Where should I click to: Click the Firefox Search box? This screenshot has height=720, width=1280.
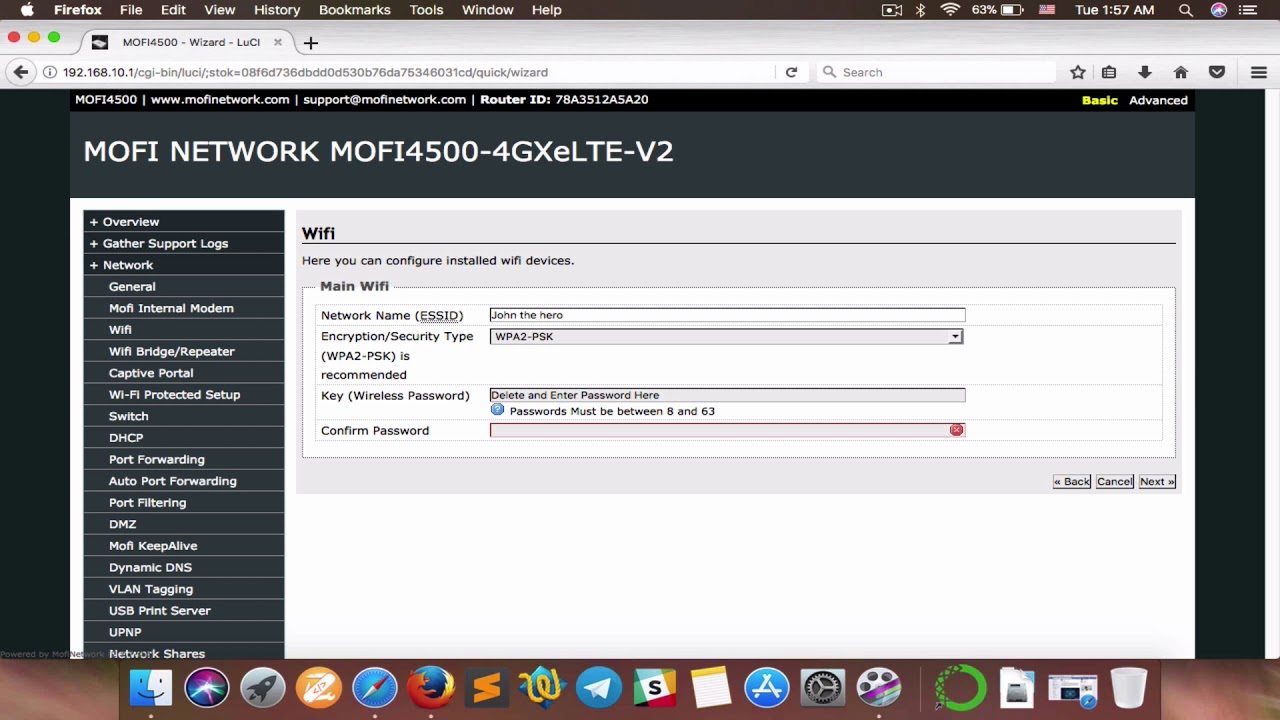[x=937, y=72]
